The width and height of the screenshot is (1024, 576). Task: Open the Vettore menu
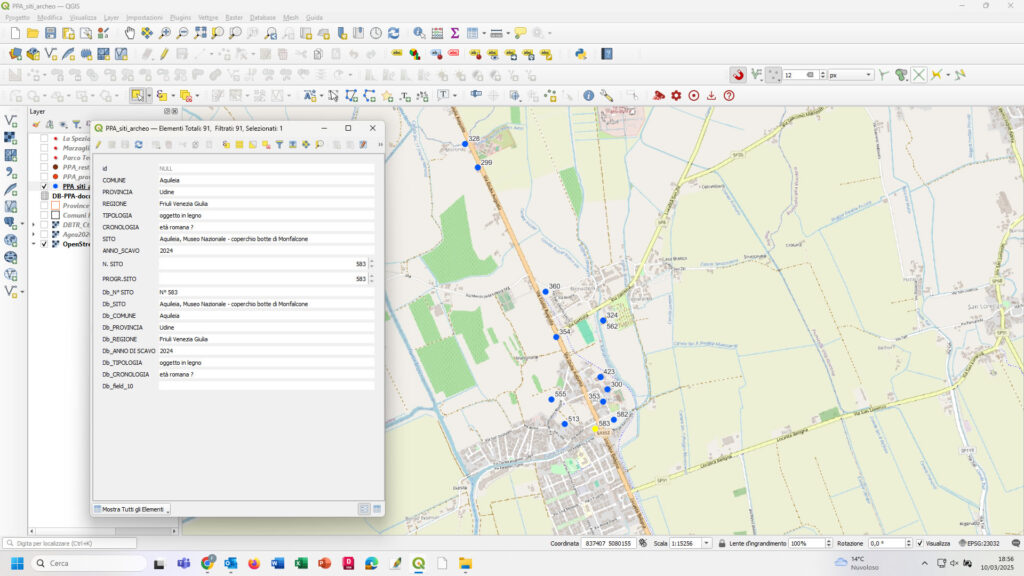click(x=208, y=18)
